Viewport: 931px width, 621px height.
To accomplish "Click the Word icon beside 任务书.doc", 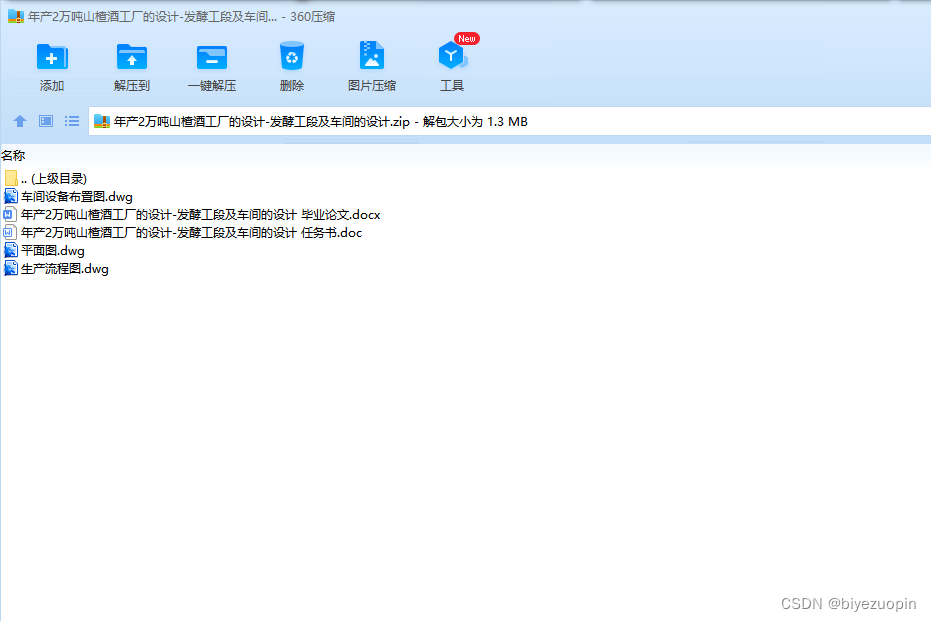I will click(10, 233).
